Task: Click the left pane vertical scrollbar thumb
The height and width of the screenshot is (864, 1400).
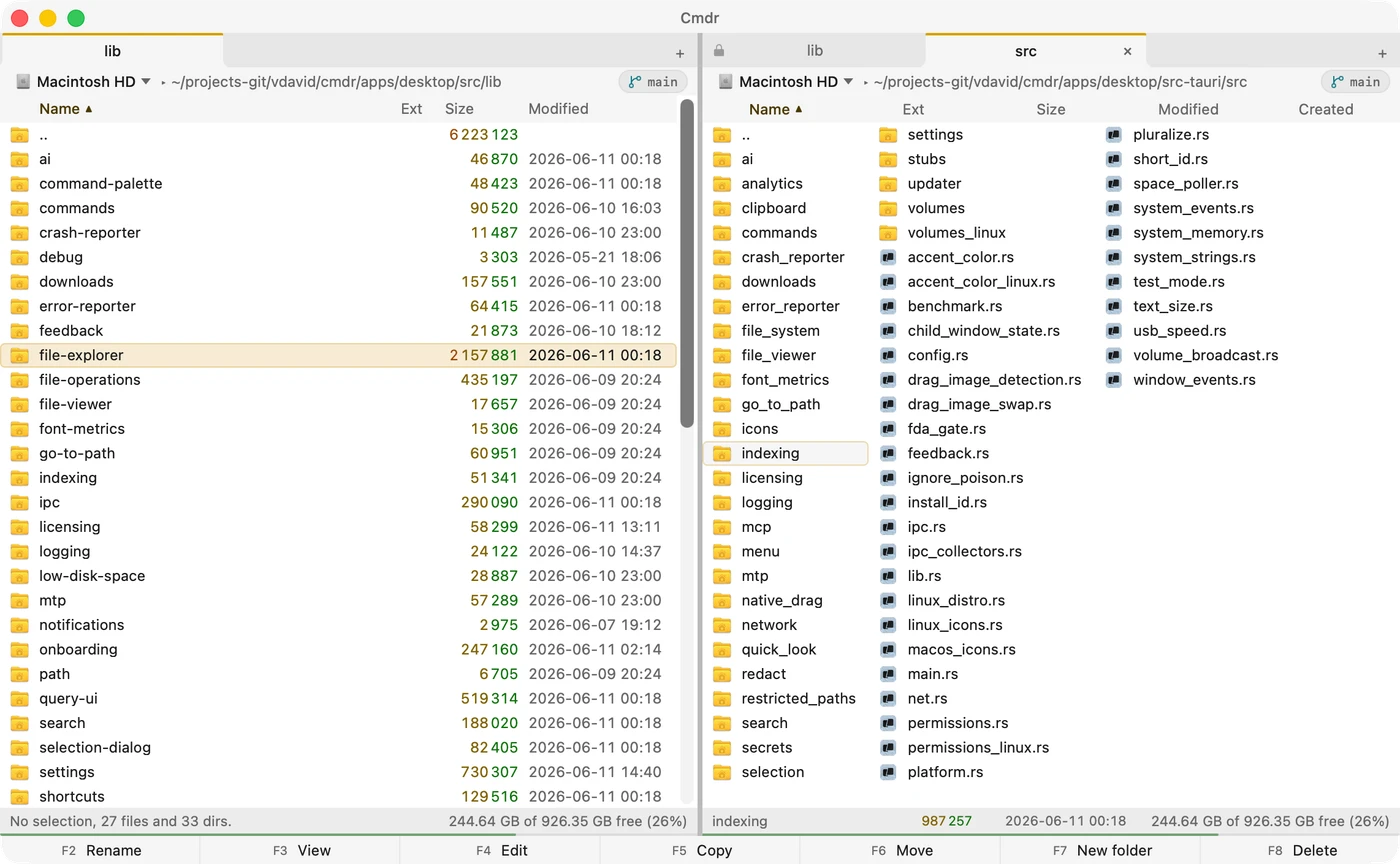Action: coord(687,263)
